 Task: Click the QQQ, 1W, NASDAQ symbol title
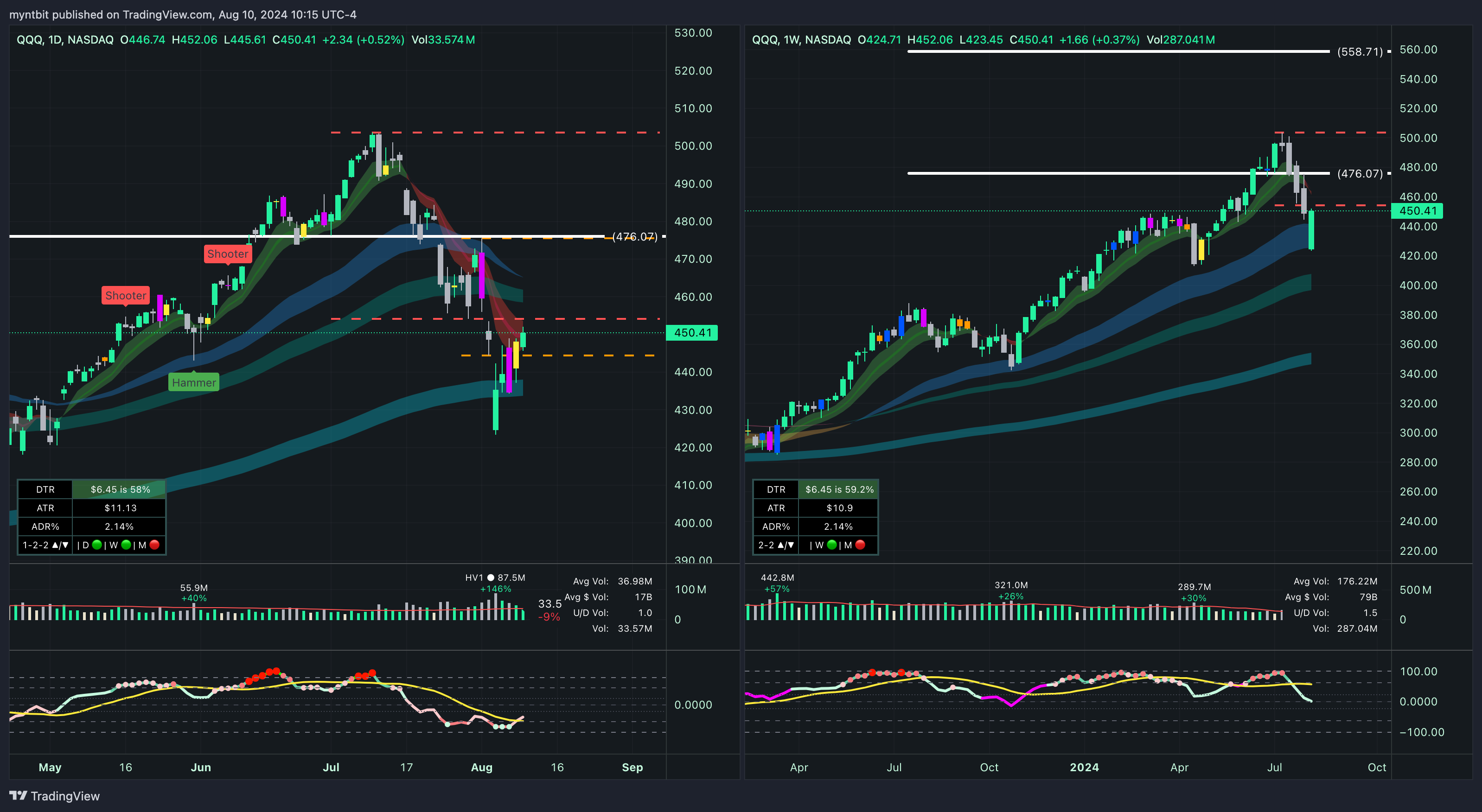(x=801, y=40)
